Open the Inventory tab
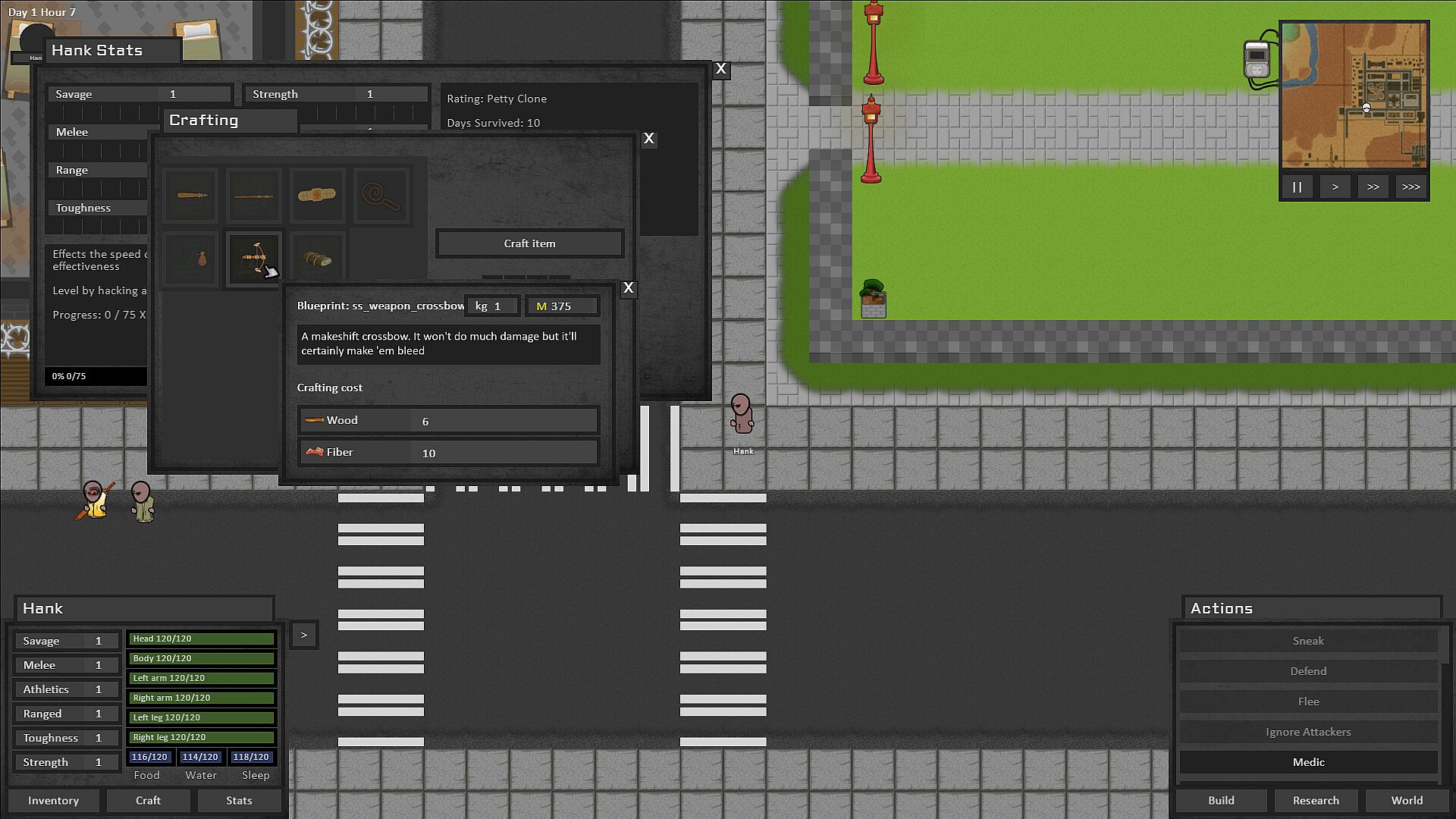 (x=53, y=801)
